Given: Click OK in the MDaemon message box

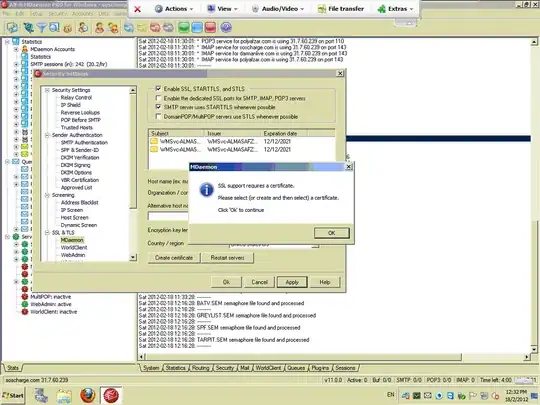Looking at the screenshot, I should 332,233.
